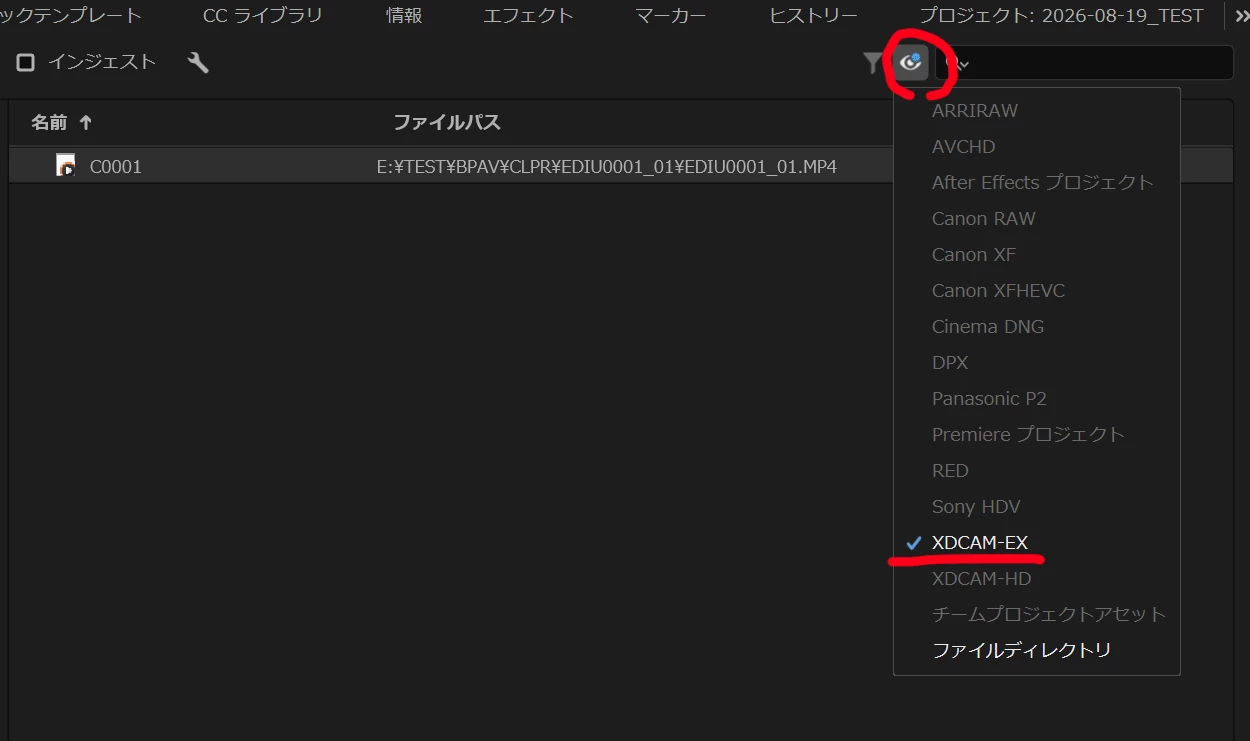
Task: Select the プロジェクト: 2026-08-19_TEST tab
Action: pyautogui.click(x=1061, y=16)
